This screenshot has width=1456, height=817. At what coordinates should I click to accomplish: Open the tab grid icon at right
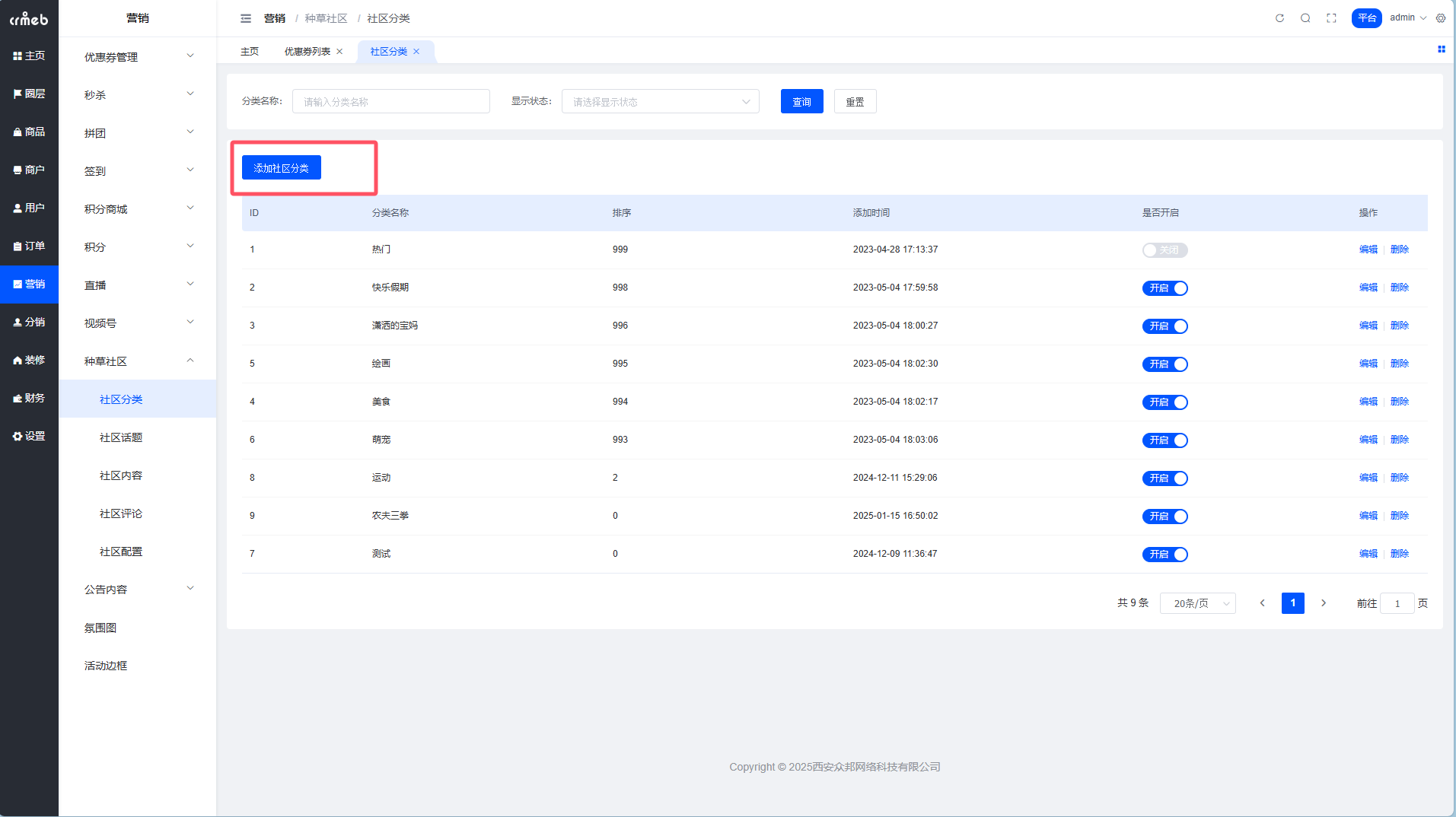(1441, 49)
